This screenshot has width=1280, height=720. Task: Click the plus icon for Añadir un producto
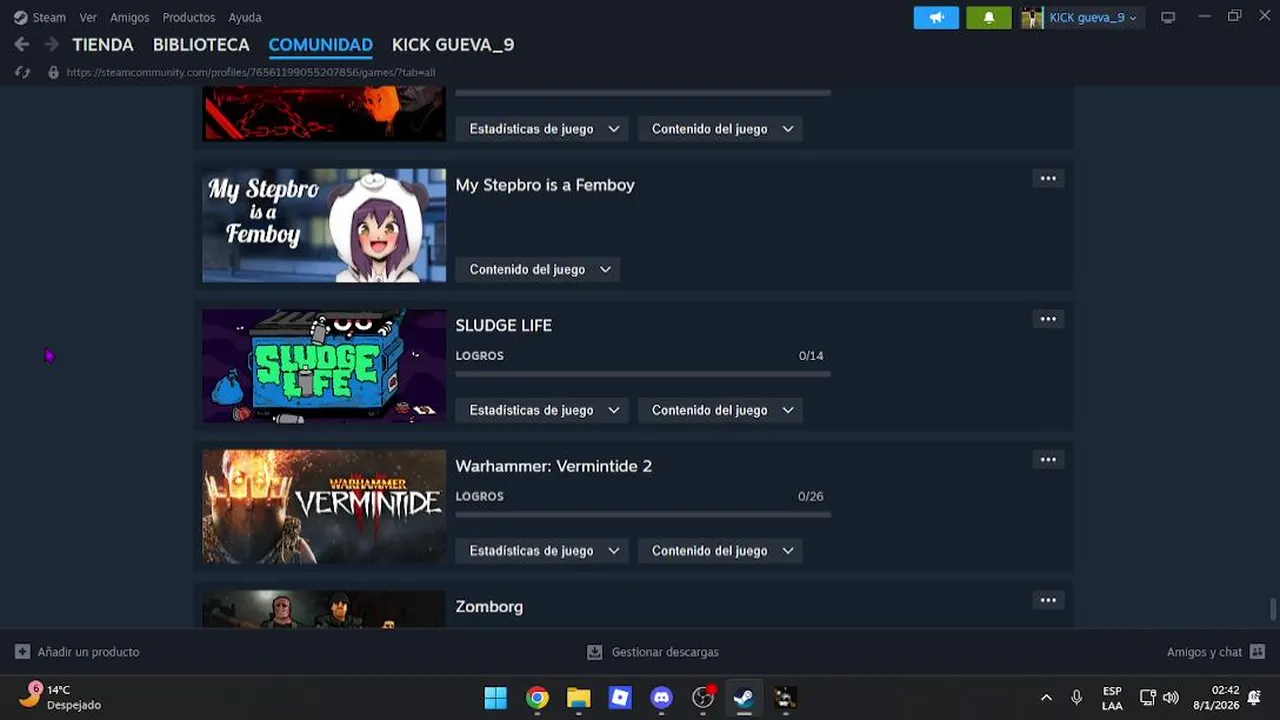pos(22,652)
